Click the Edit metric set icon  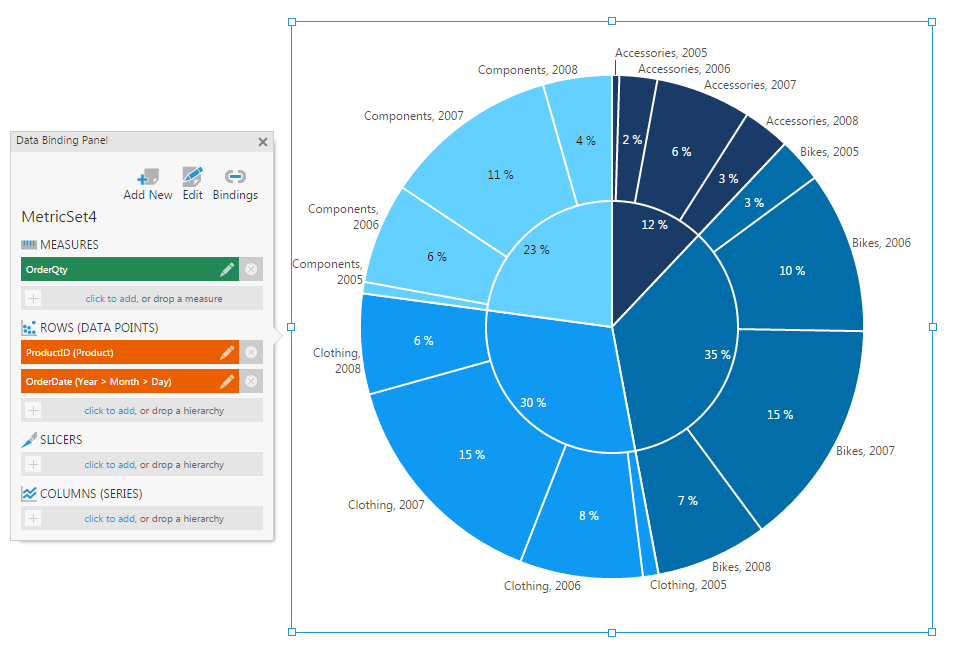coord(193,177)
